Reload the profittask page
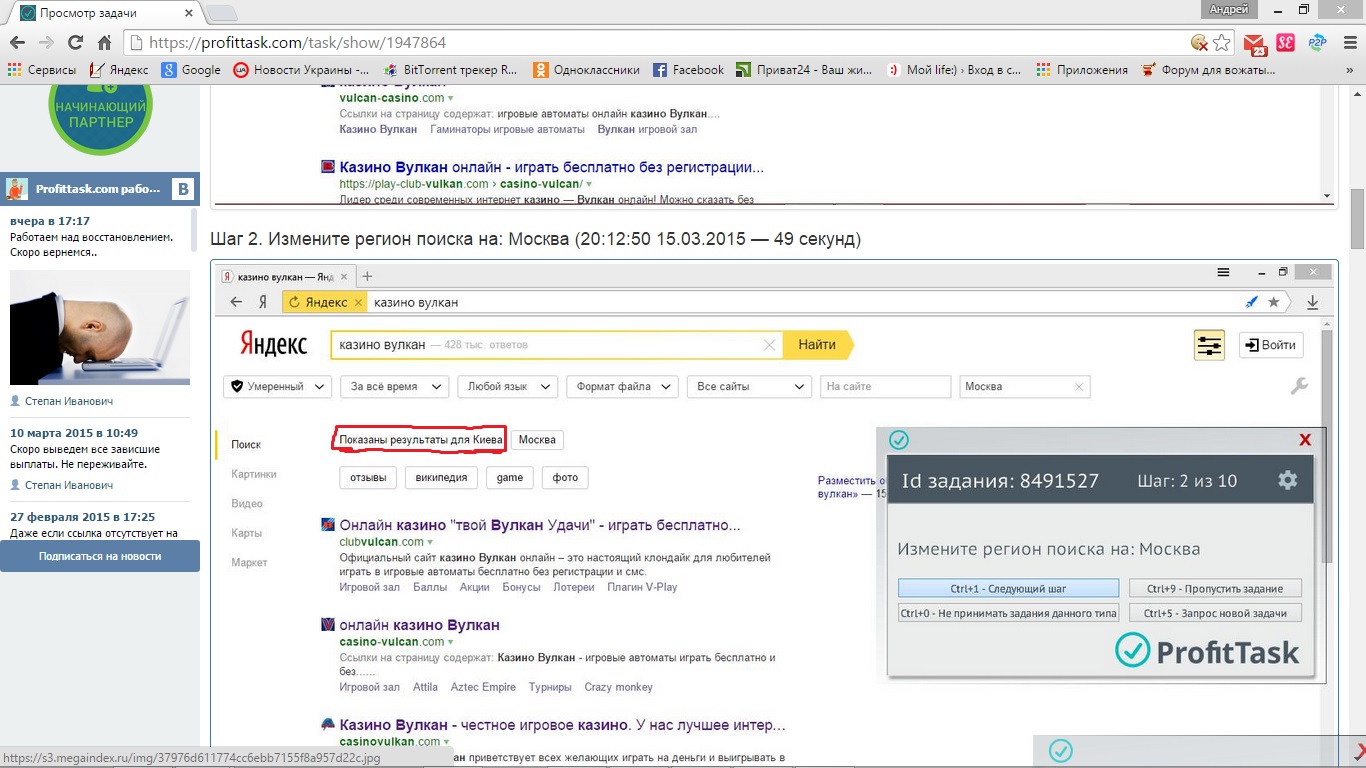This screenshot has width=1366, height=768. [x=75, y=43]
